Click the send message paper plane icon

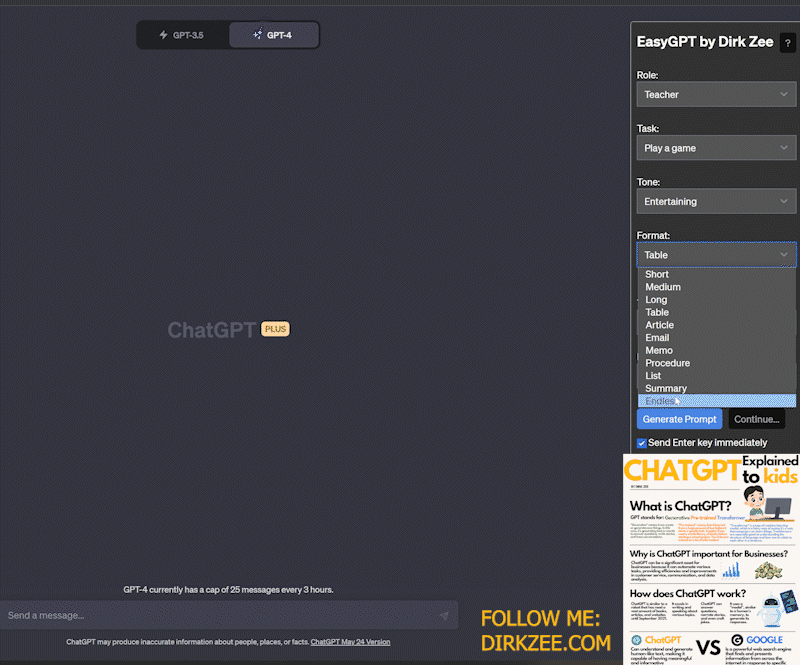pyautogui.click(x=444, y=615)
